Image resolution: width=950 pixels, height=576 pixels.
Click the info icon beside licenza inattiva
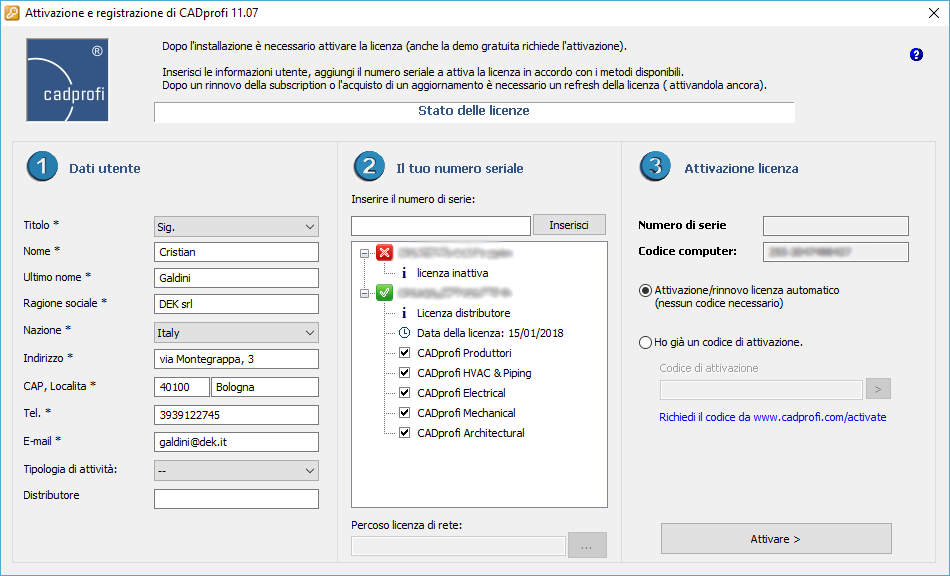404,273
